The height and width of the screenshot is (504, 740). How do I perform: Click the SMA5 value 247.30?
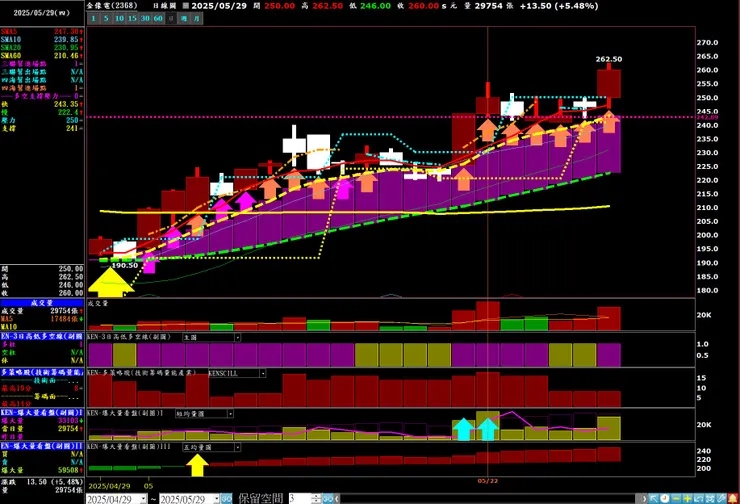point(66,32)
